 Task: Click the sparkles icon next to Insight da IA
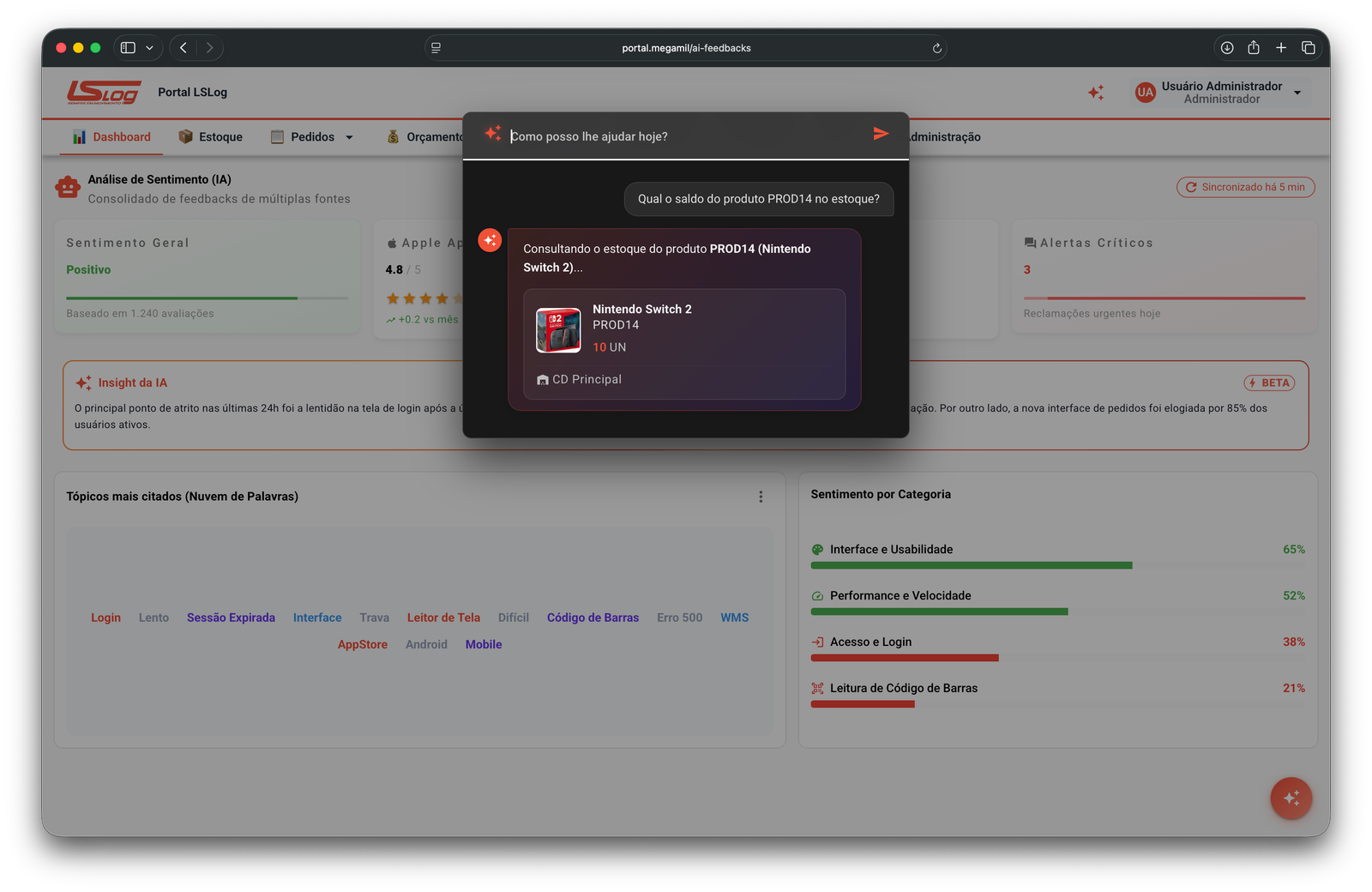[x=83, y=383]
